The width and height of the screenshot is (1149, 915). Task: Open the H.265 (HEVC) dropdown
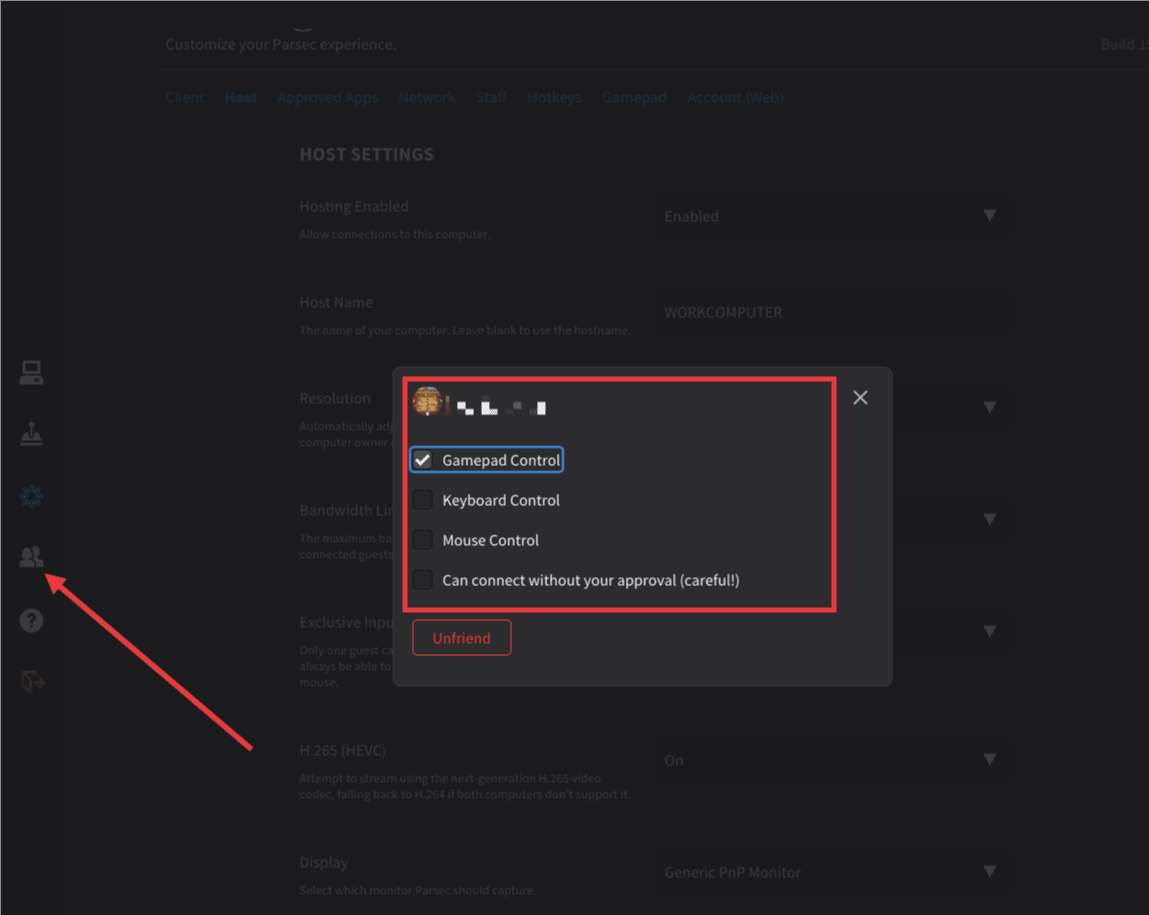pos(830,760)
